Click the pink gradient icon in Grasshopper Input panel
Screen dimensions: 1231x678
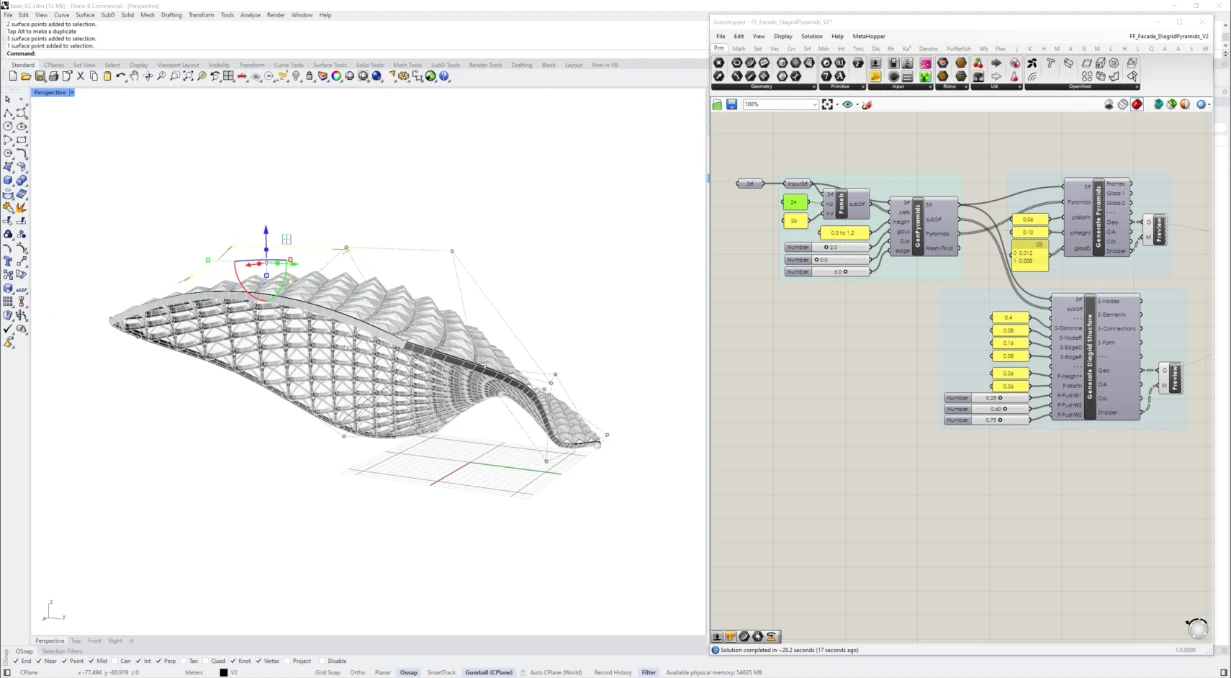pyautogui.click(x=925, y=63)
